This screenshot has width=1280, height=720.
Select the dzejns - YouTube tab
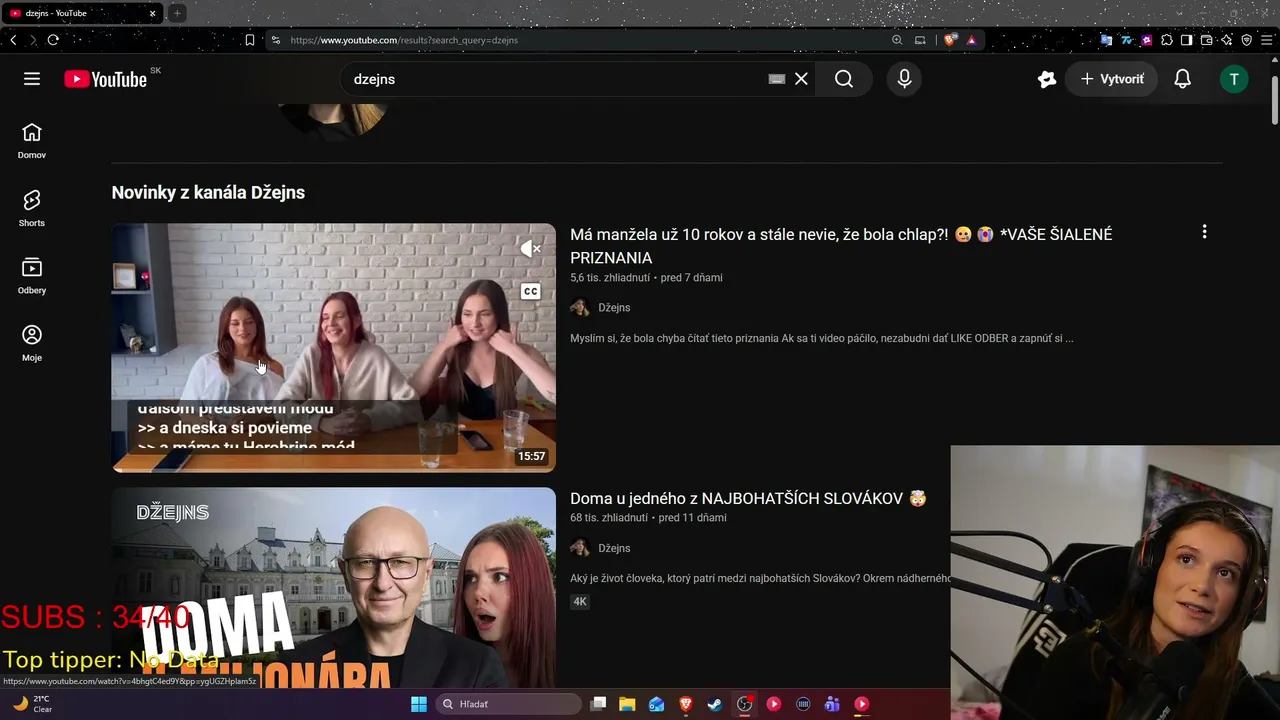point(82,13)
